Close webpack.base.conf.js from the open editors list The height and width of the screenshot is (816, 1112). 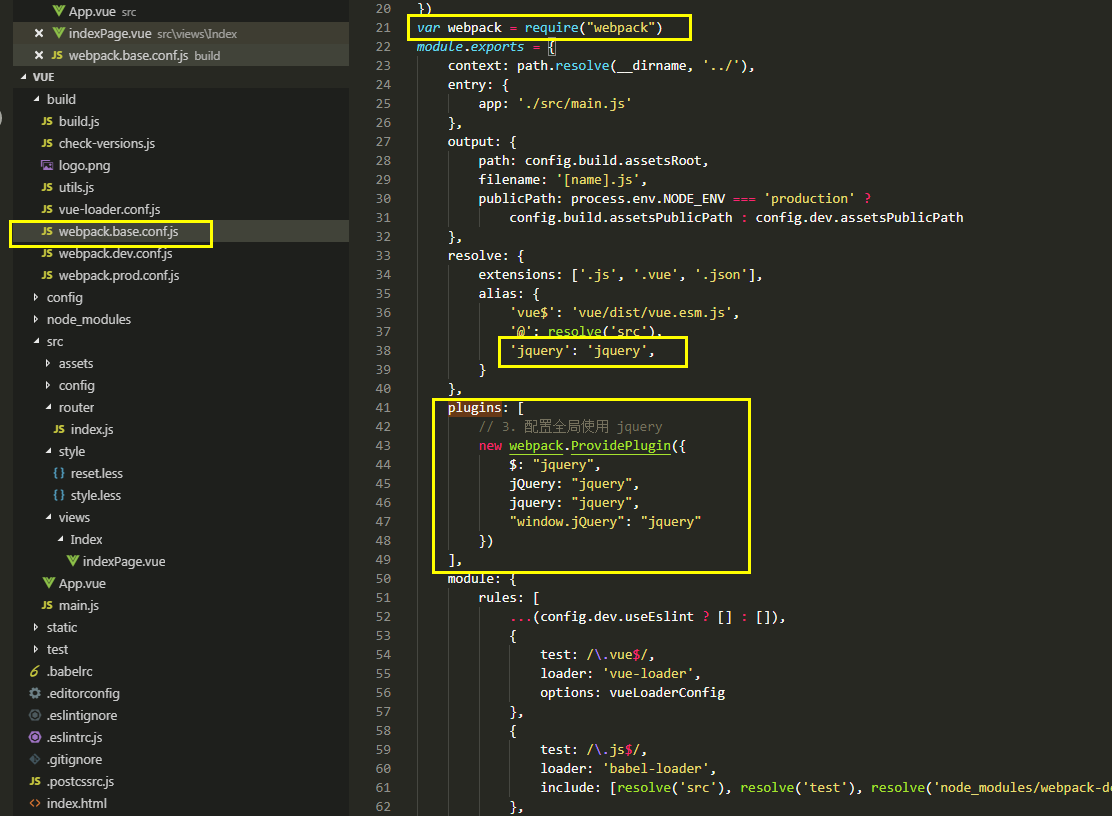pyautogui.click(x=39, y=55)
